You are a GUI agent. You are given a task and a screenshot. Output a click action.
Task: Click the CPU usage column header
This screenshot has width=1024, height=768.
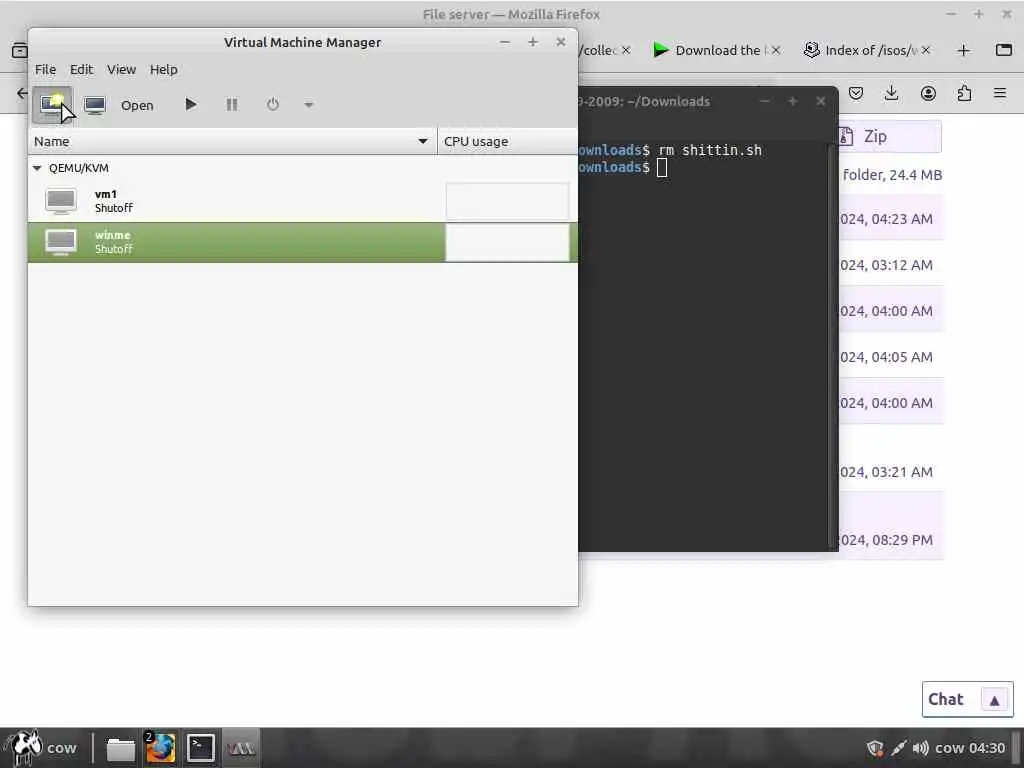[507, 141]
